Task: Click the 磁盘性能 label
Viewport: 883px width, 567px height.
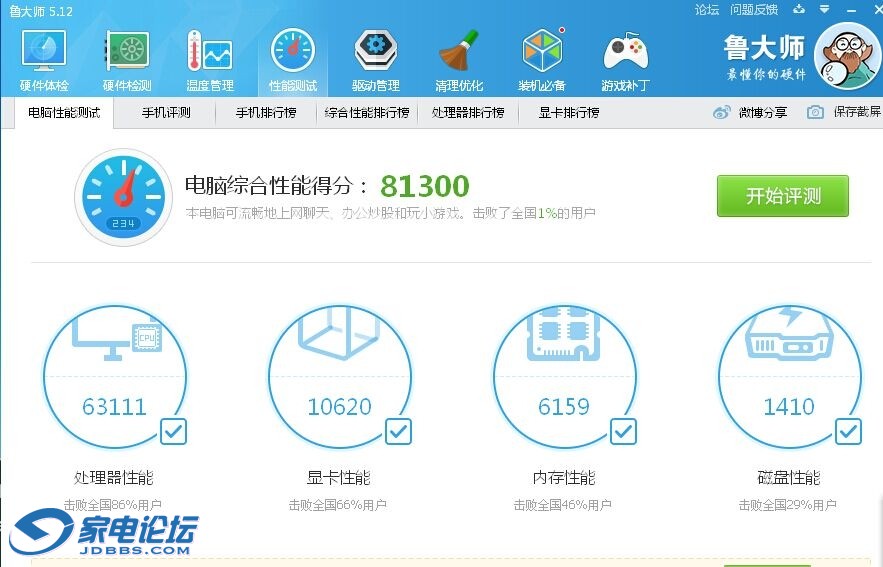Action: 788,478
